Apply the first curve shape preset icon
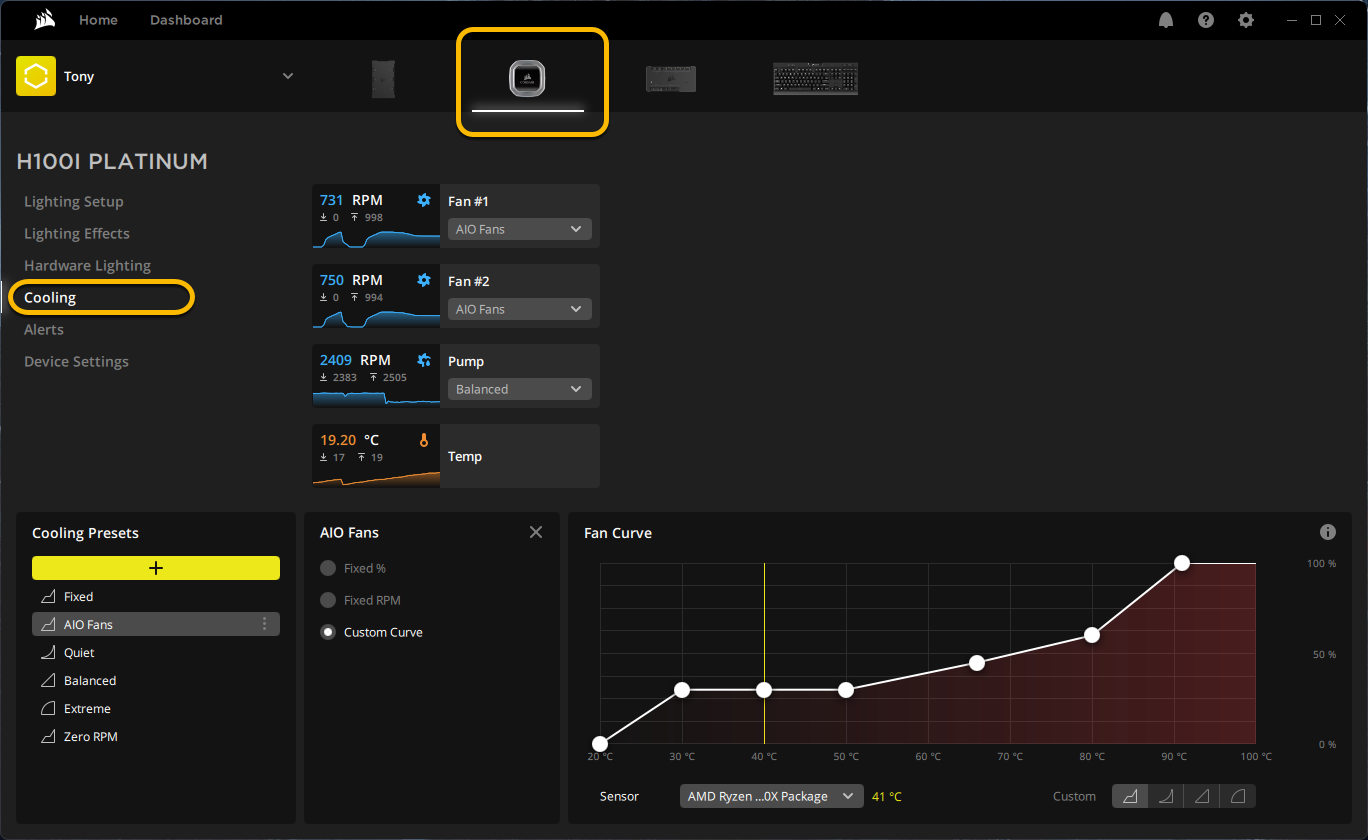This screenshot has width=1368, height=840. (x=1130, y=796)
